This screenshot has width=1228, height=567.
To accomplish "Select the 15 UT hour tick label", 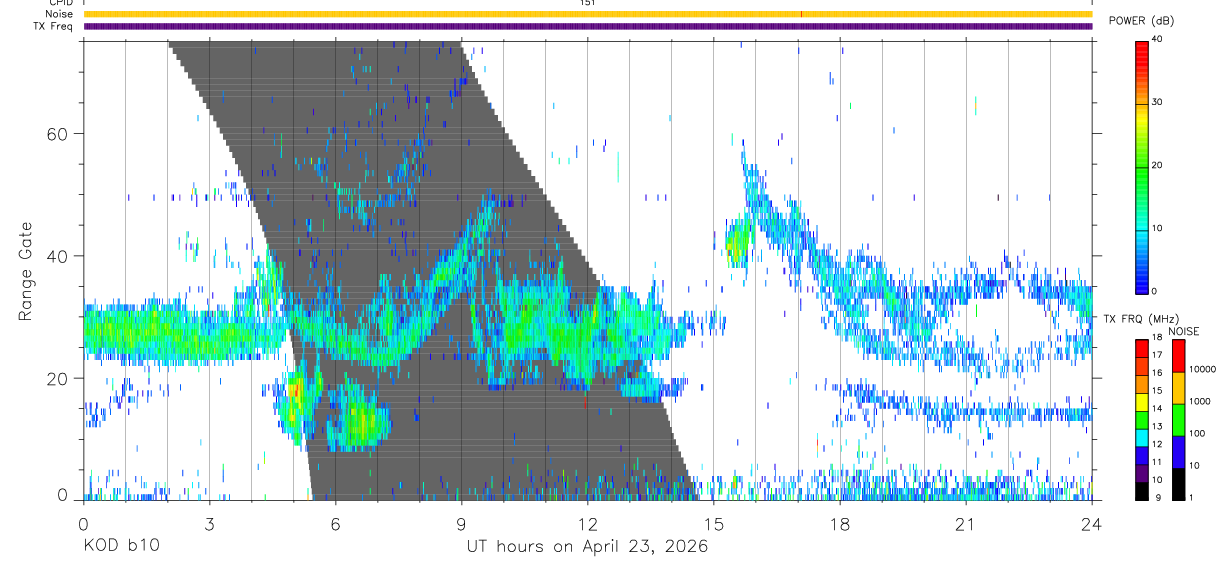I will pyautogui.click(x=713, y=524).
